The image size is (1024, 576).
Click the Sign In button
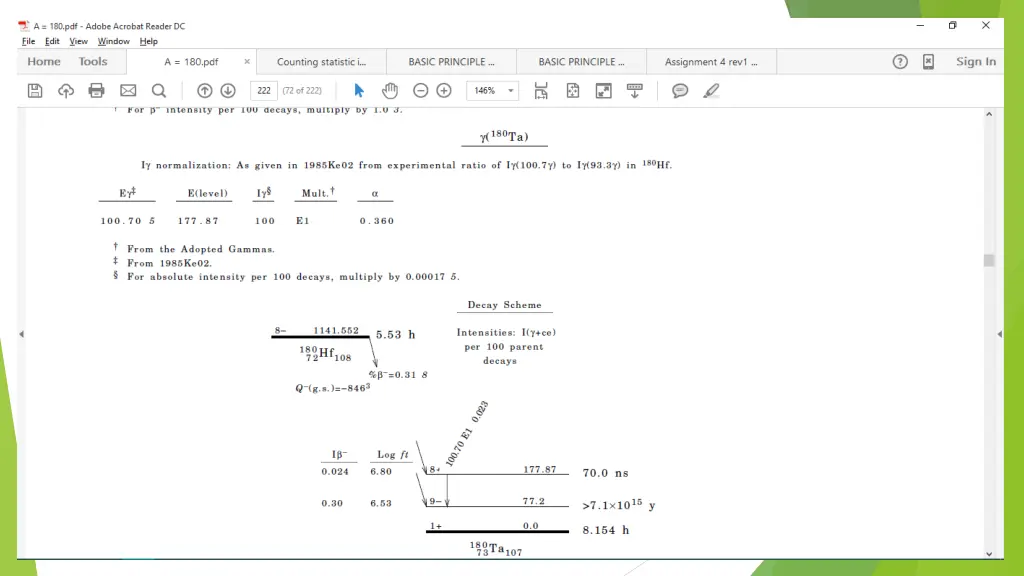(x=976, y=61)
